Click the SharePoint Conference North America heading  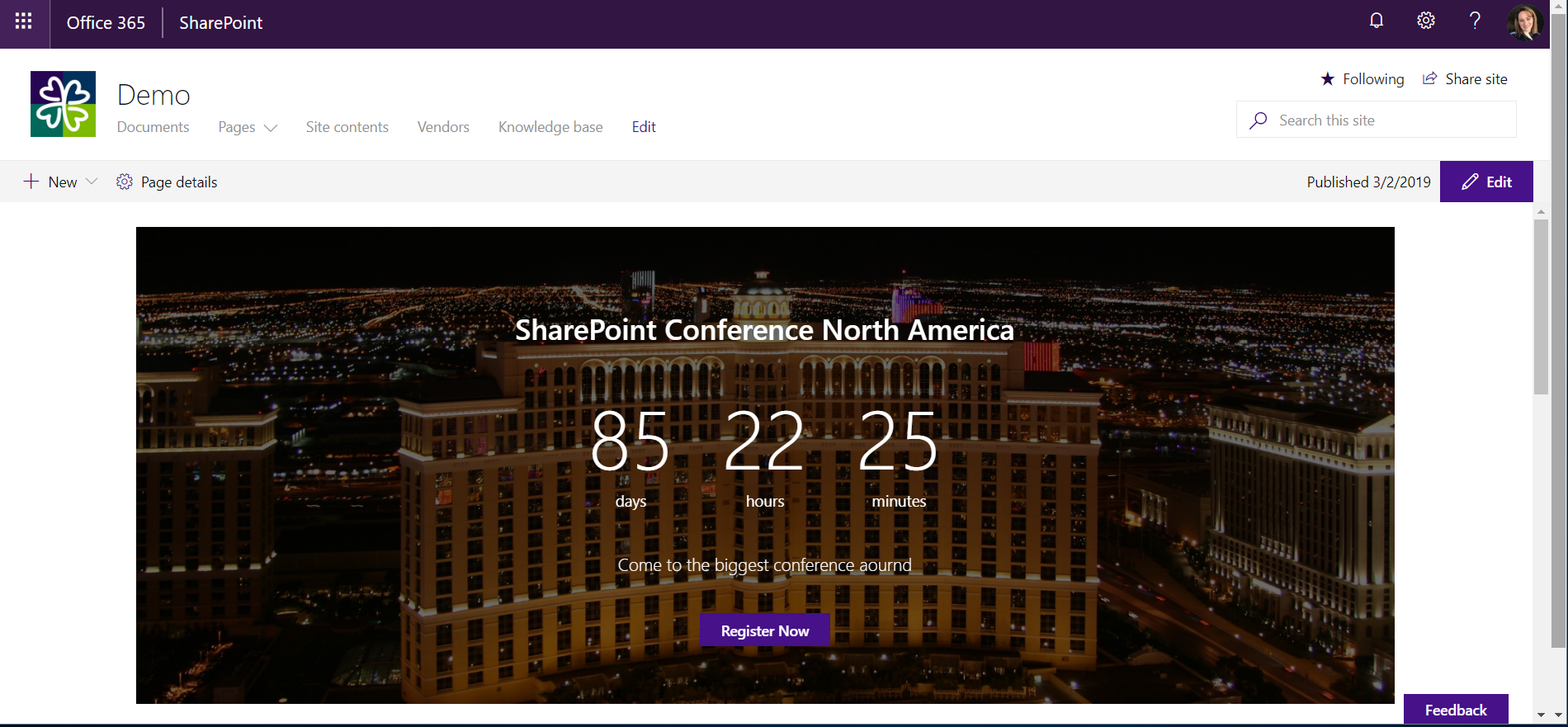click(764, 330)
